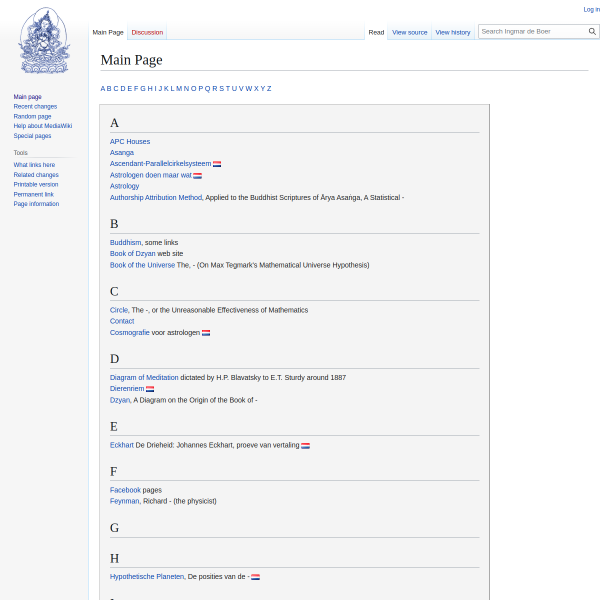Open the Discussion tab
Screen dimensions: 600x600
(147, 33)
